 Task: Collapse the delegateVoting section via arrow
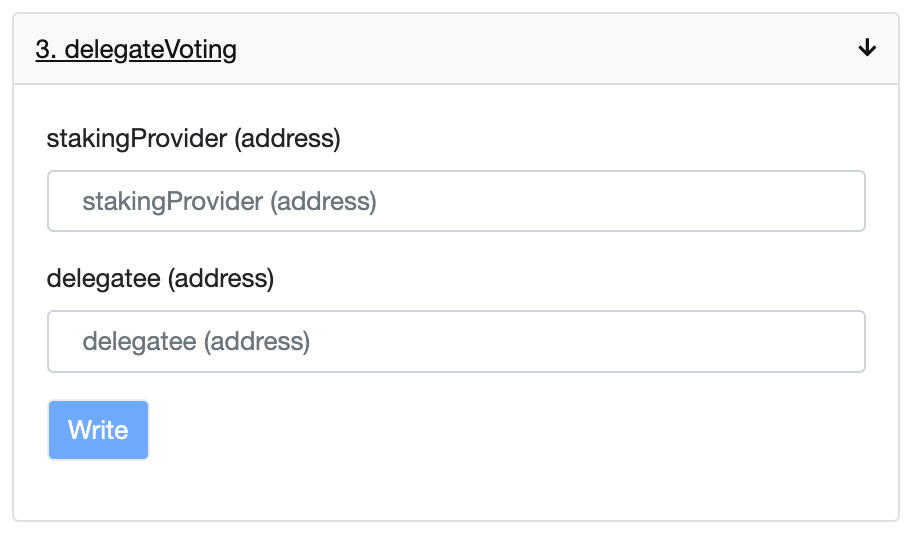867,47
